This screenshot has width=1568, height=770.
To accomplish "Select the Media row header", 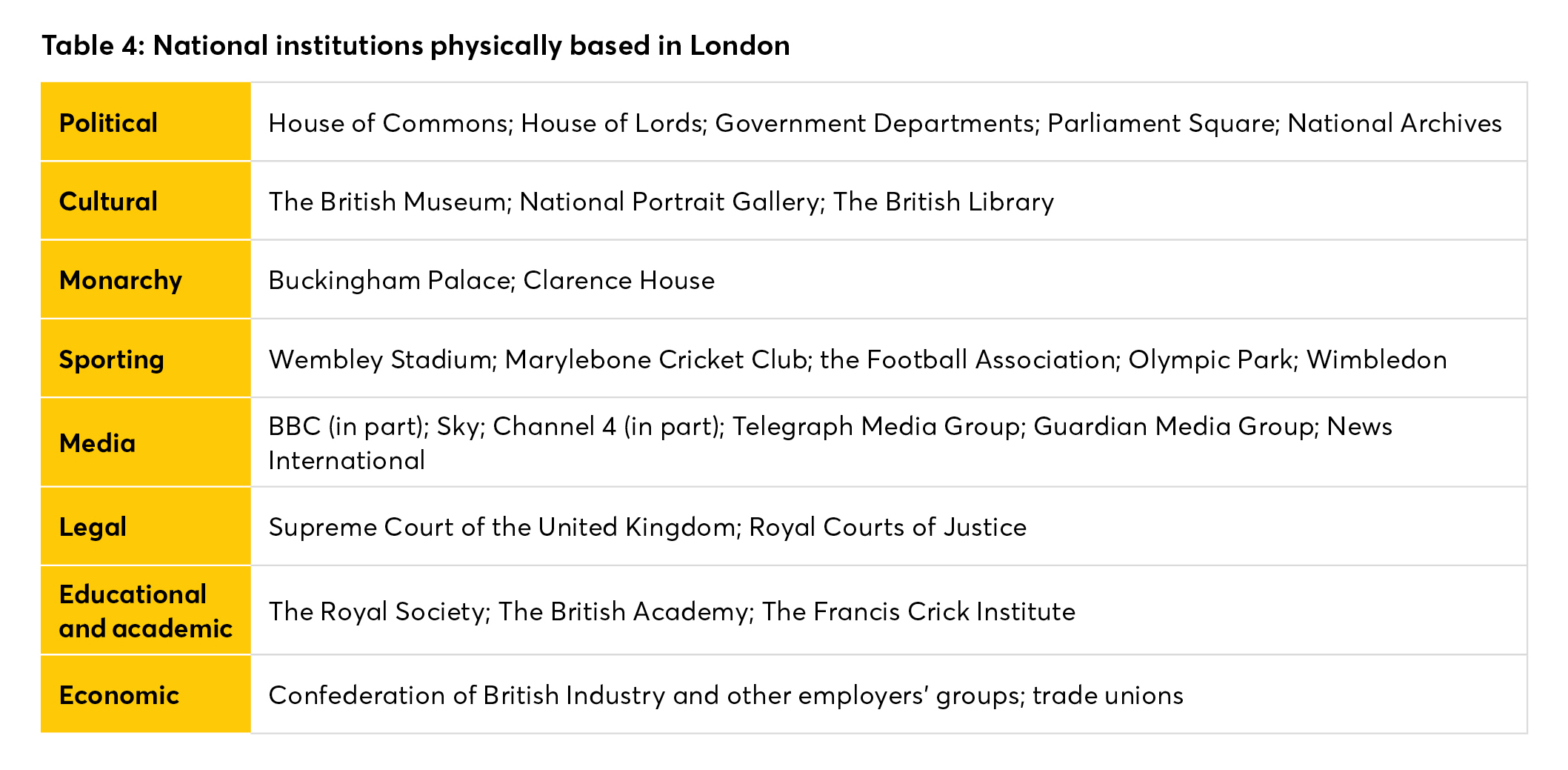I will (x=97, y=443).
